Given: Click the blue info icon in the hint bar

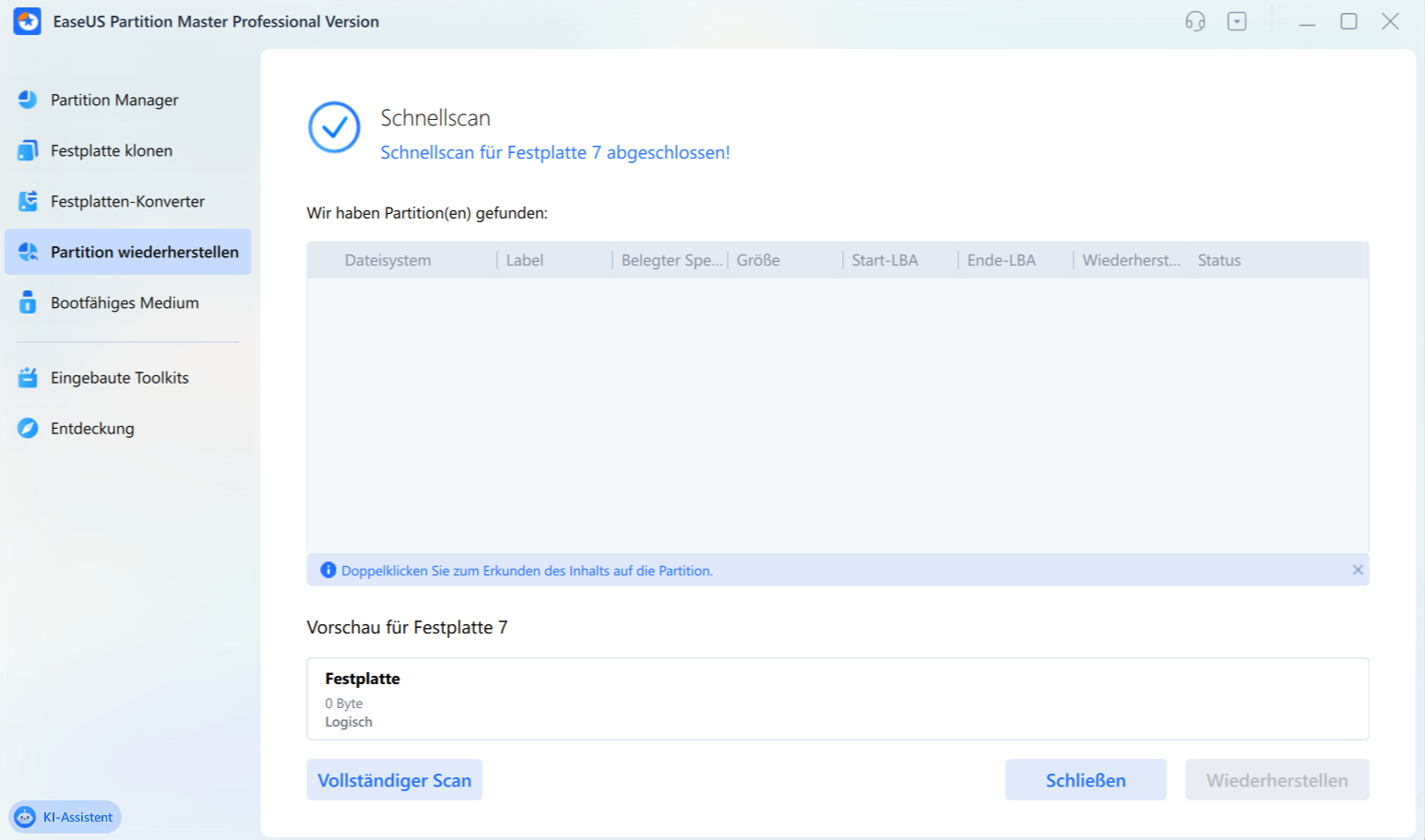Looking at the screenshot, I should pyautogui.click(x=327, y=570).
